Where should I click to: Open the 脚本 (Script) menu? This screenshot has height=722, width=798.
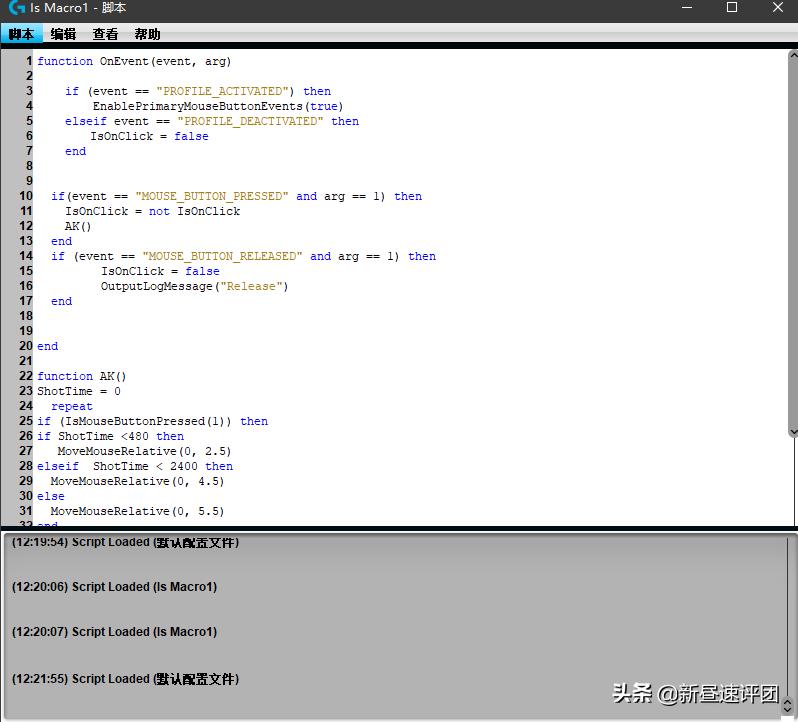[x=21, y=34]
